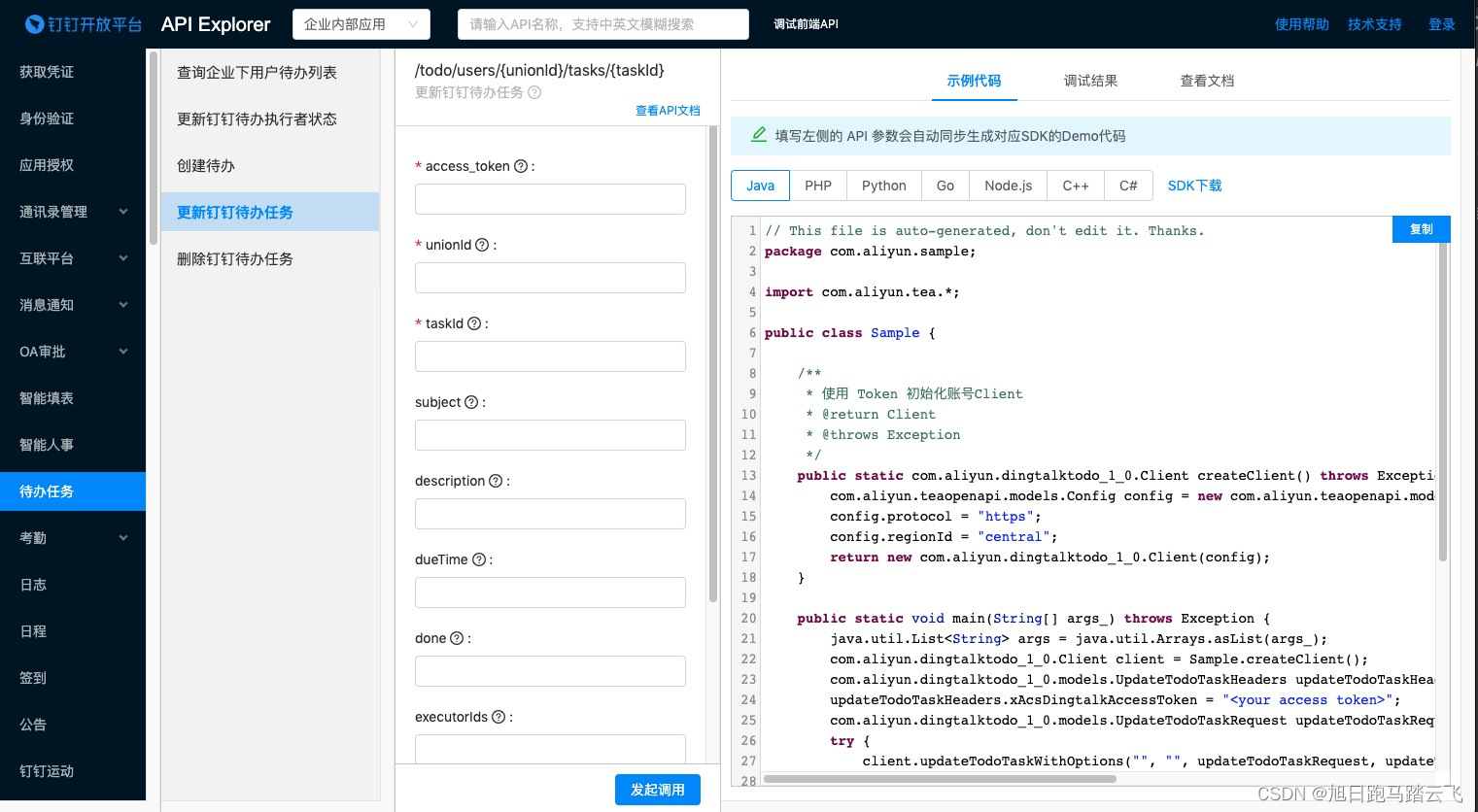Select C++ language tab

click(x=1076, y=186)
